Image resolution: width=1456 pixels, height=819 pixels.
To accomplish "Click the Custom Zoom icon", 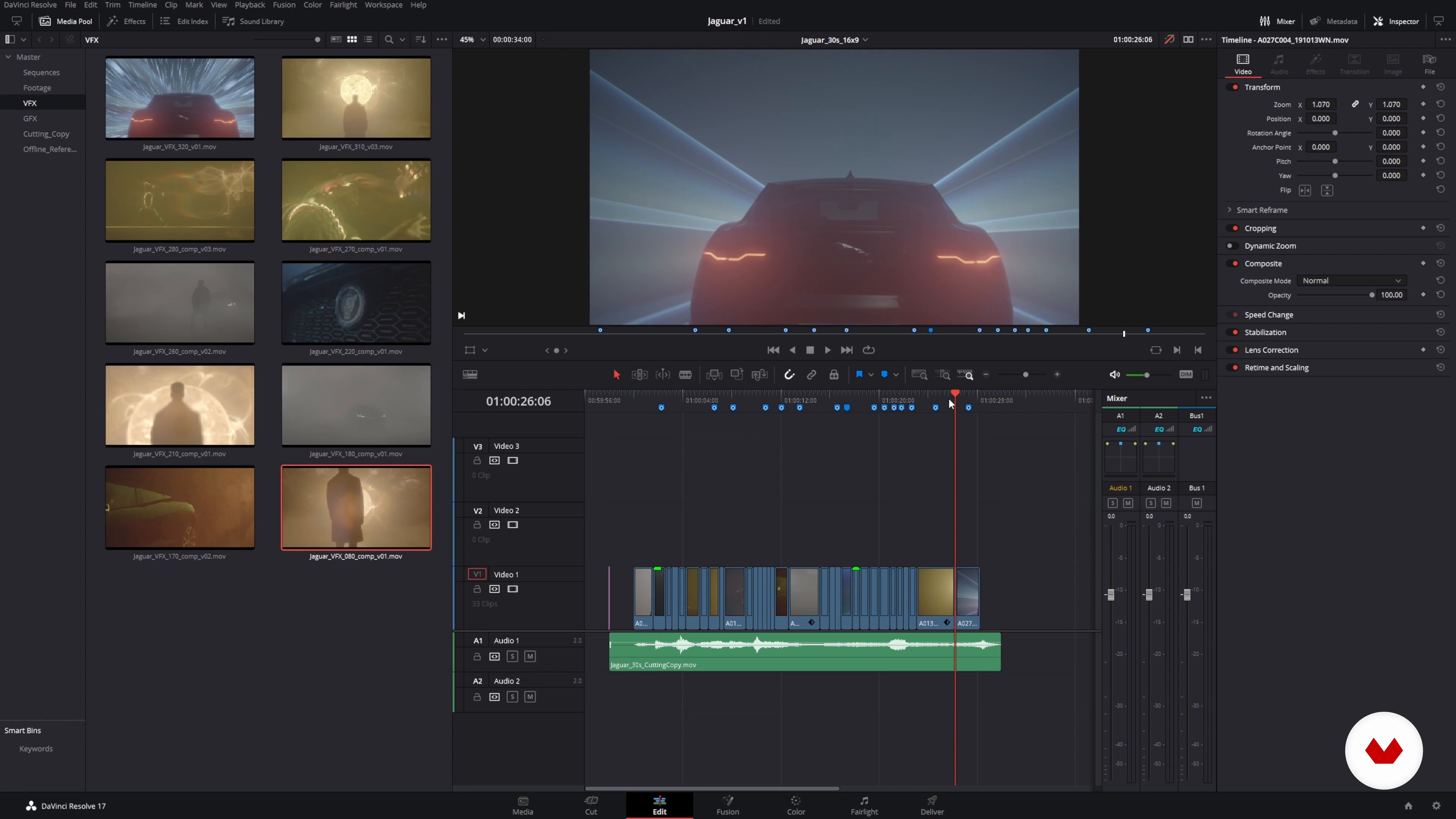I will (x=965, y=375).
